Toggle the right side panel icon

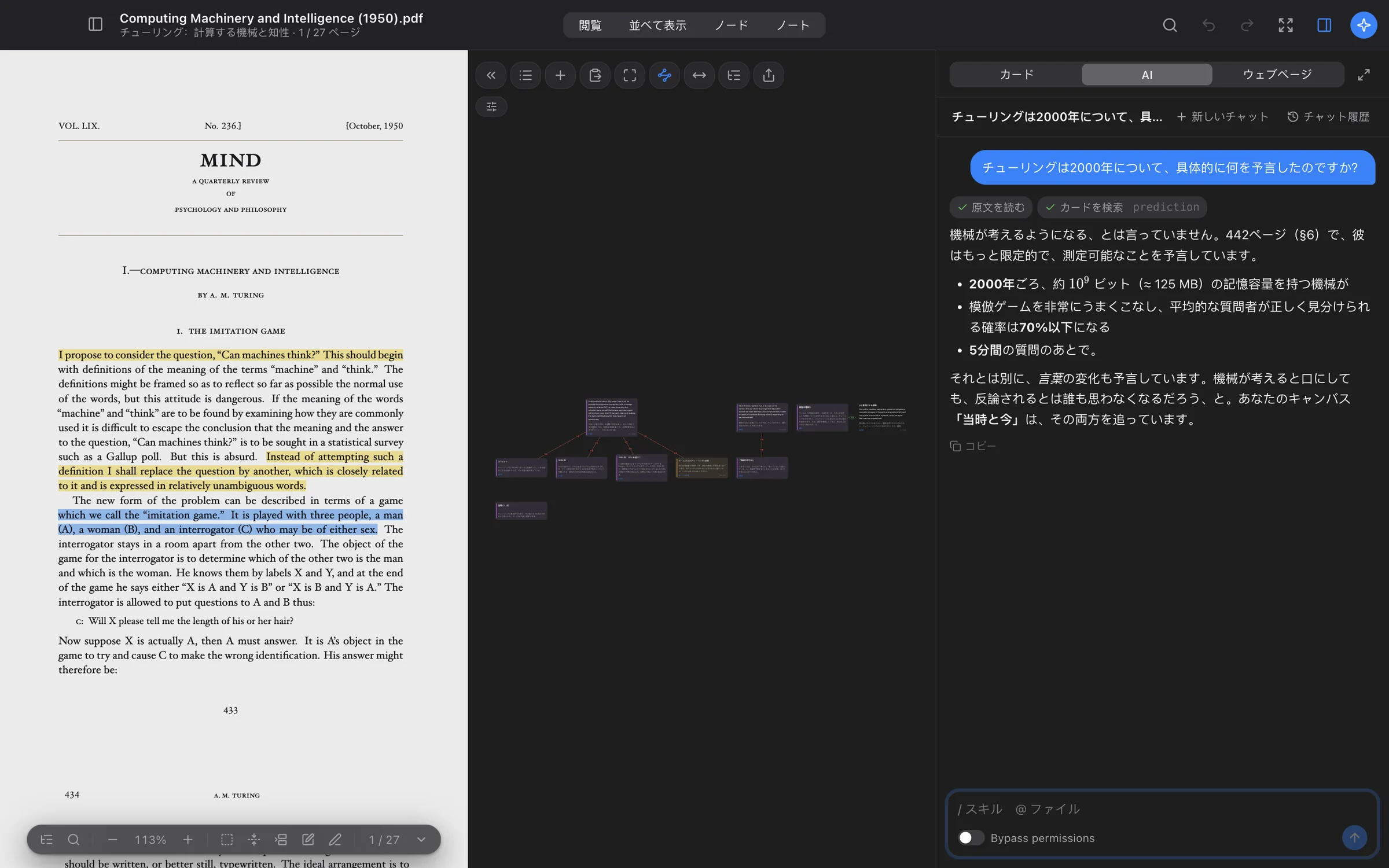[x=1324, y=25]
